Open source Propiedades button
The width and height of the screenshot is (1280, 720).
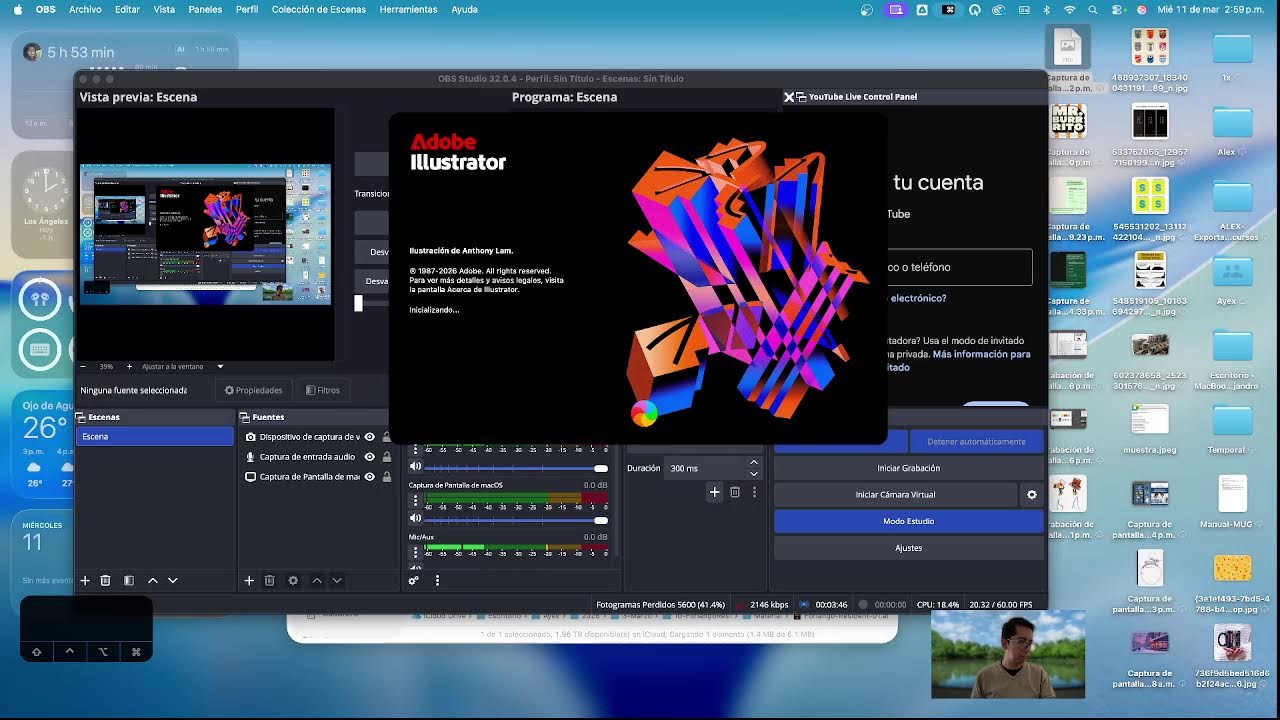click(x=254, y=390)
